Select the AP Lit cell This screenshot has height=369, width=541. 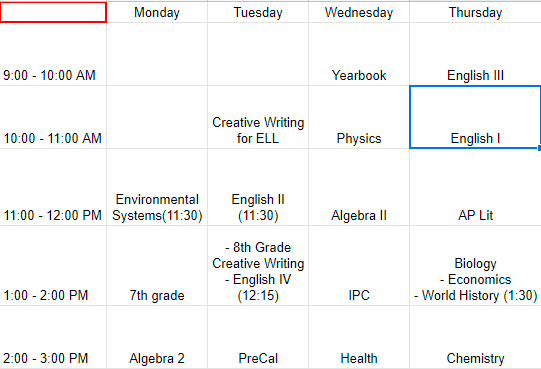pos(475,187)
